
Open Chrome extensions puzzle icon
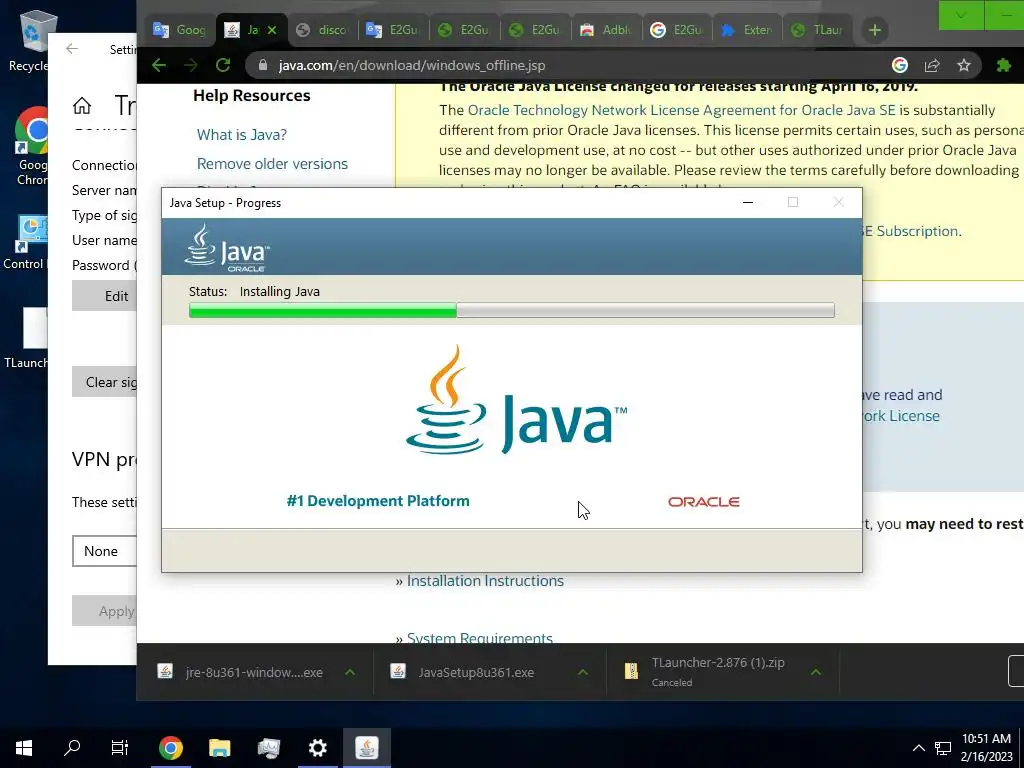click(x=1004, y=65)
